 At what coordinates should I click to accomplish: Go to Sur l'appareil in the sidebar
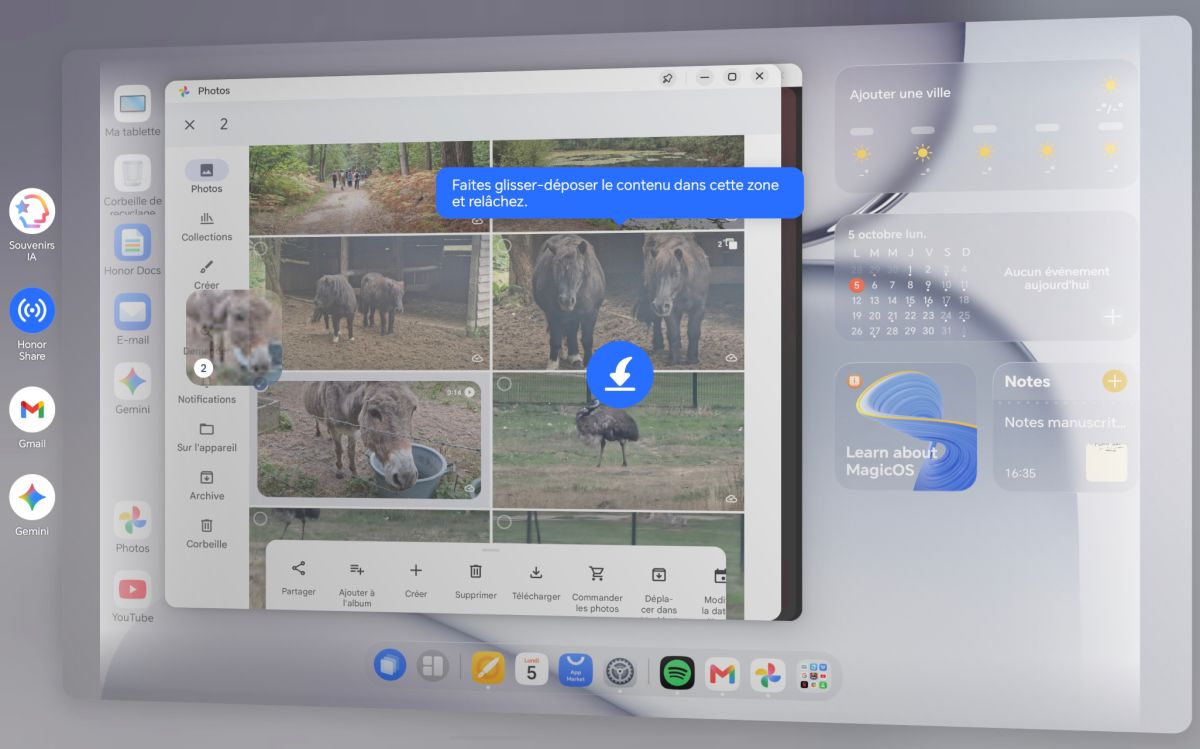[x=207, y=437]
